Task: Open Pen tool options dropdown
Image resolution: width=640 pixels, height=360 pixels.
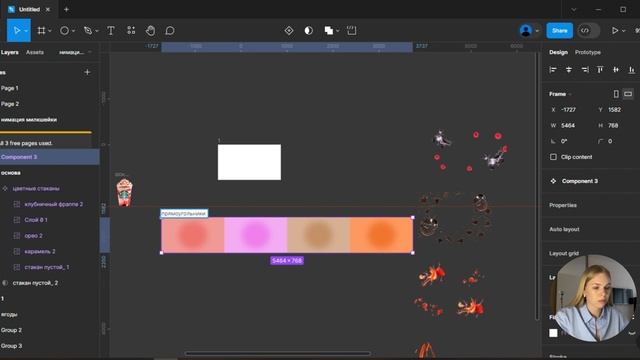Action: [x=97, y=31]
